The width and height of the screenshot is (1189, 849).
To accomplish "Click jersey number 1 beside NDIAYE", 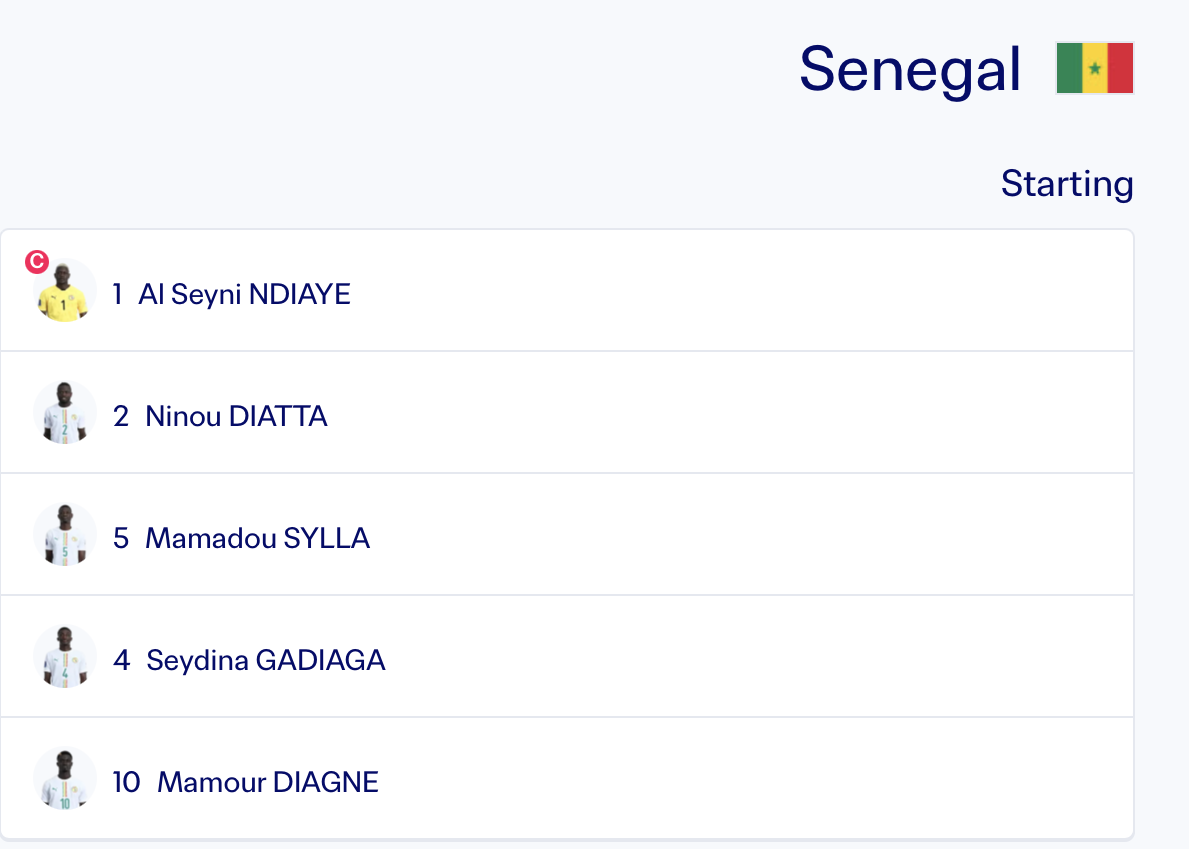I will [x=118, y=294].
